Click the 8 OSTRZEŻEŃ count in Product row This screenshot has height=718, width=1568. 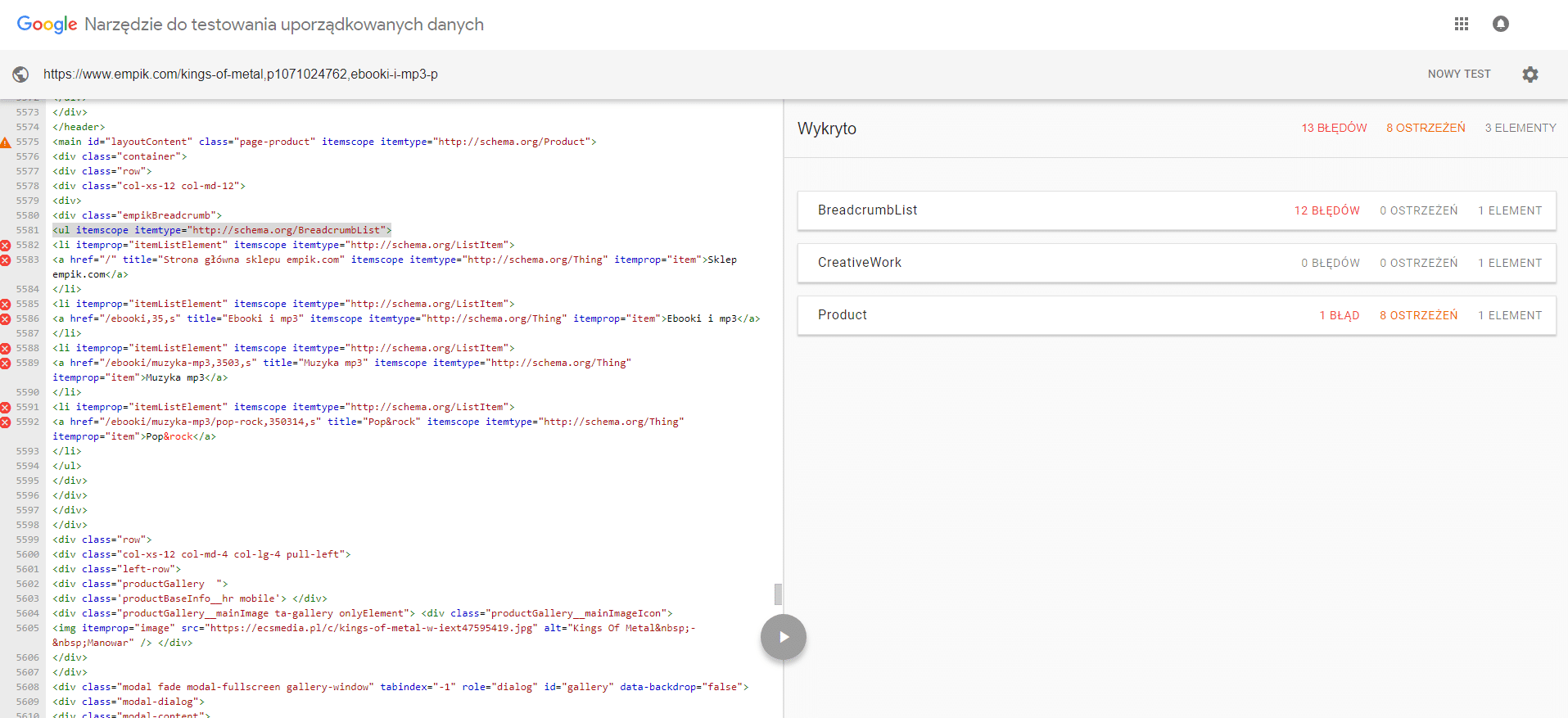point(1418,315)
